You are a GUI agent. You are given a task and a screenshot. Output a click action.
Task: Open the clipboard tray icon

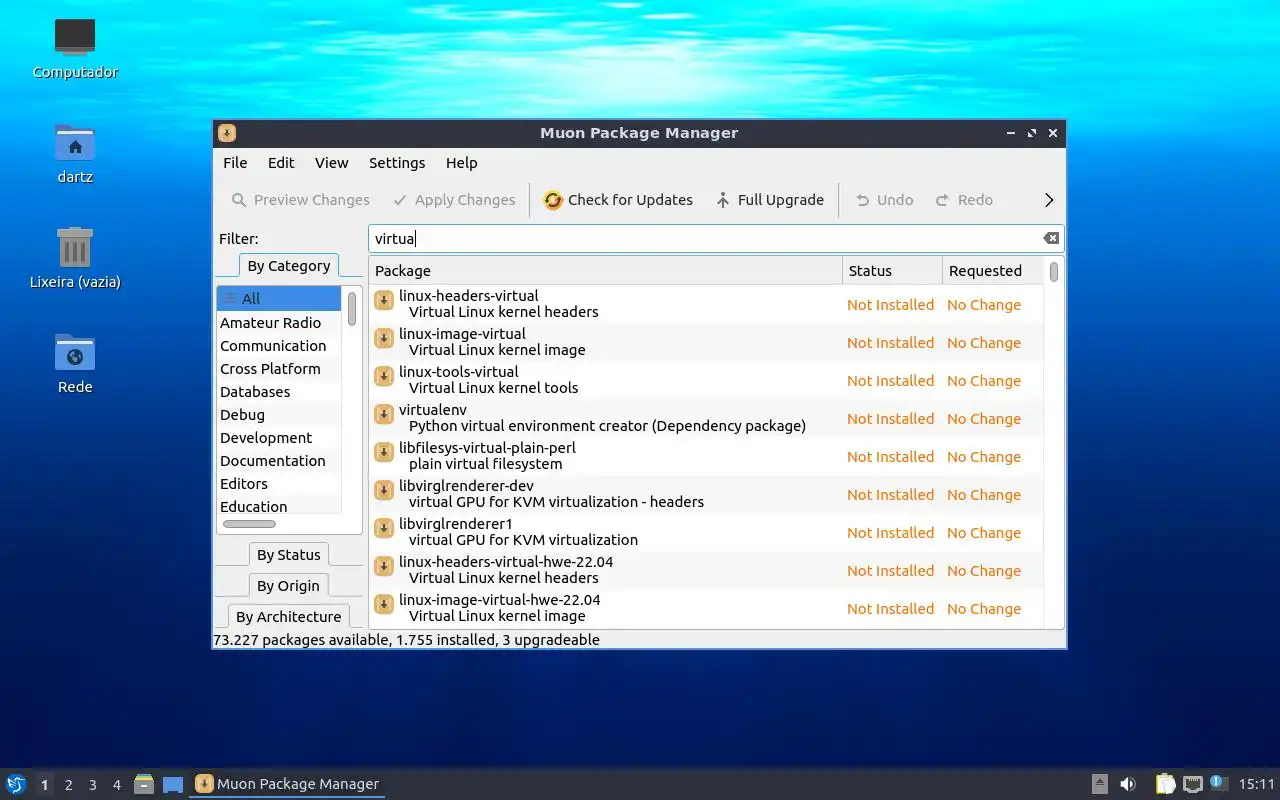pyautogui.click(x=1165, y=784)
